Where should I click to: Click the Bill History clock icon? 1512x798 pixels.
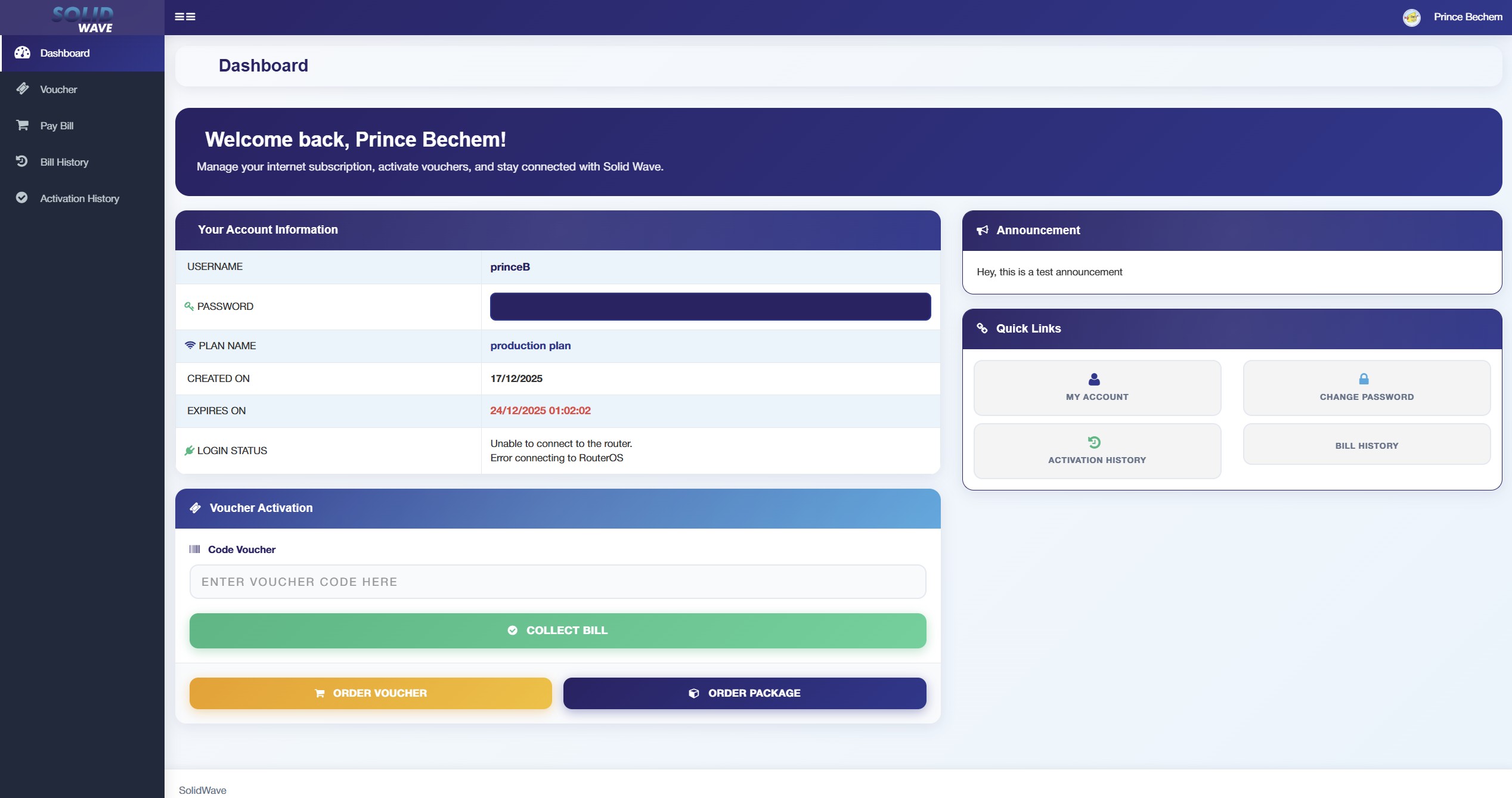click(22, 162)
